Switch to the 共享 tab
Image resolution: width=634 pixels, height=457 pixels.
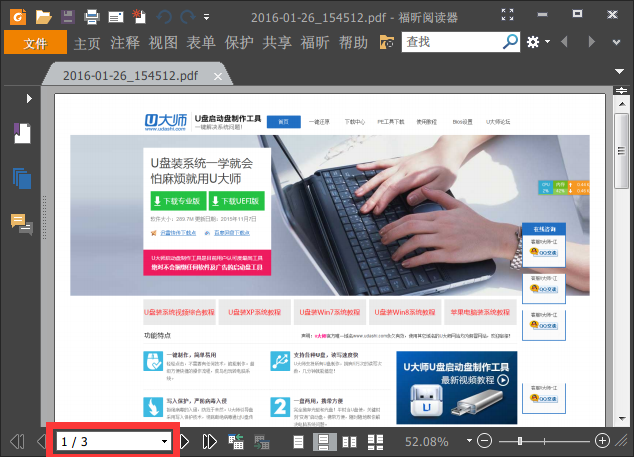(277, 42)
